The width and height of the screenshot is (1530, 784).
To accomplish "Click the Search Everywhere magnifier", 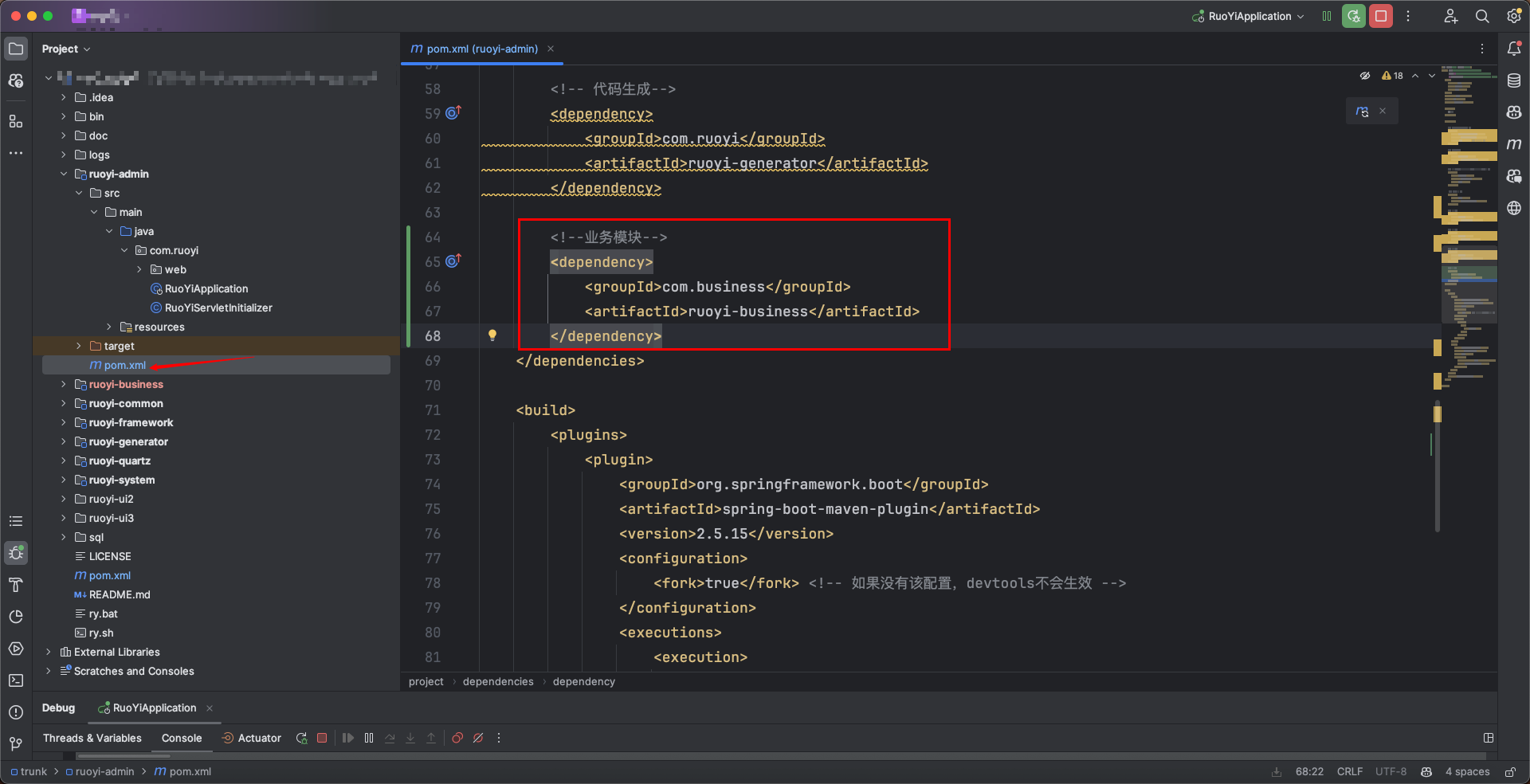I will [x=1482, y=16].
